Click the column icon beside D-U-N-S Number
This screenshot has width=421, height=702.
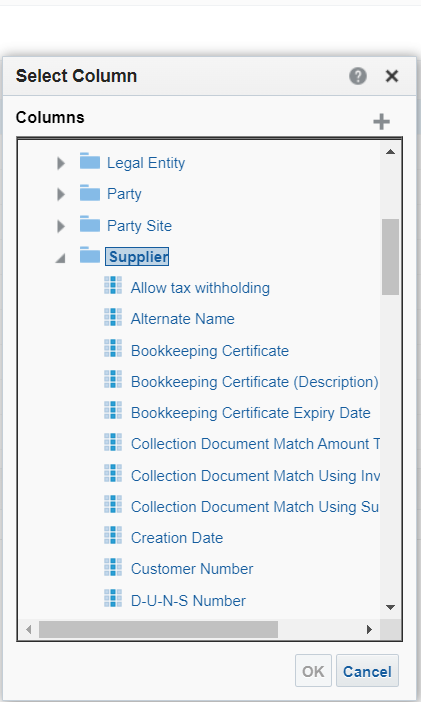pos(113,599)
